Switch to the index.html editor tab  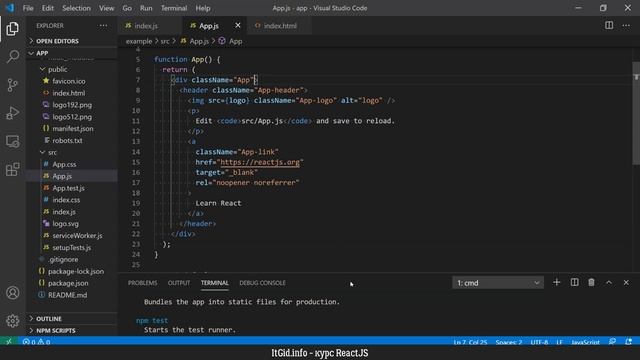(x=280, y=26)
